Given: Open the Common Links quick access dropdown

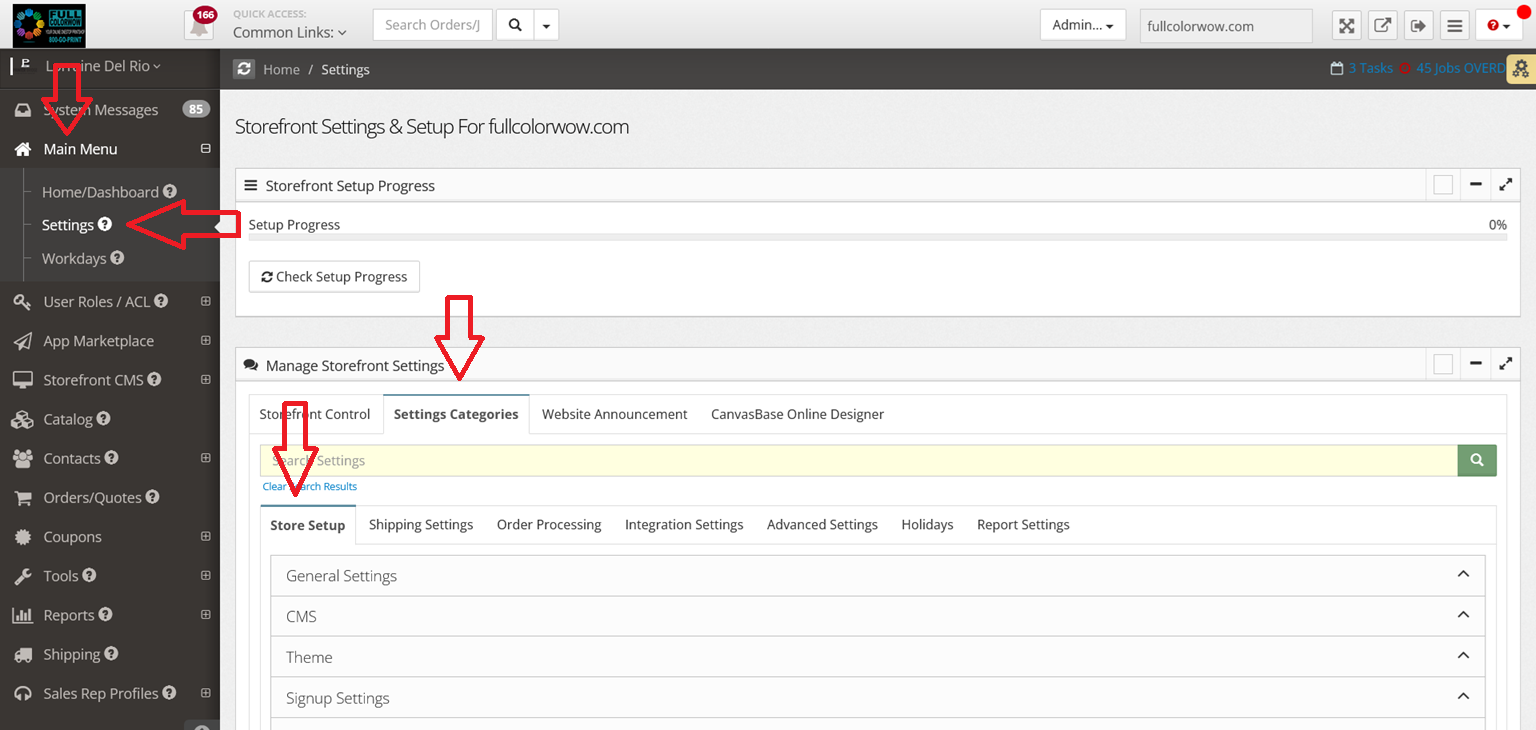Looking at the screenshot, I should [289, 32].
